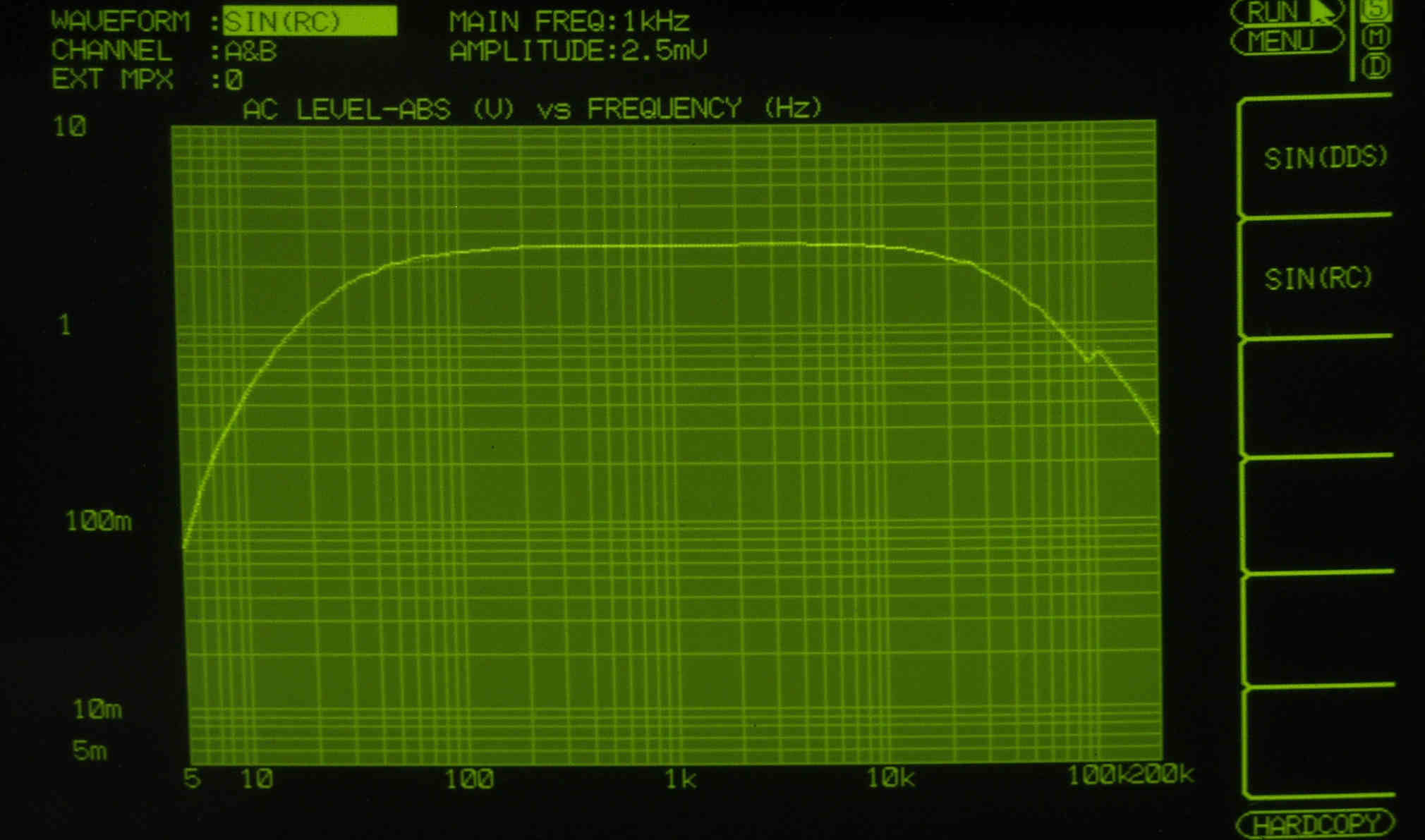Select the SIN(RC) softkey option

click(x=1318, y=279)
